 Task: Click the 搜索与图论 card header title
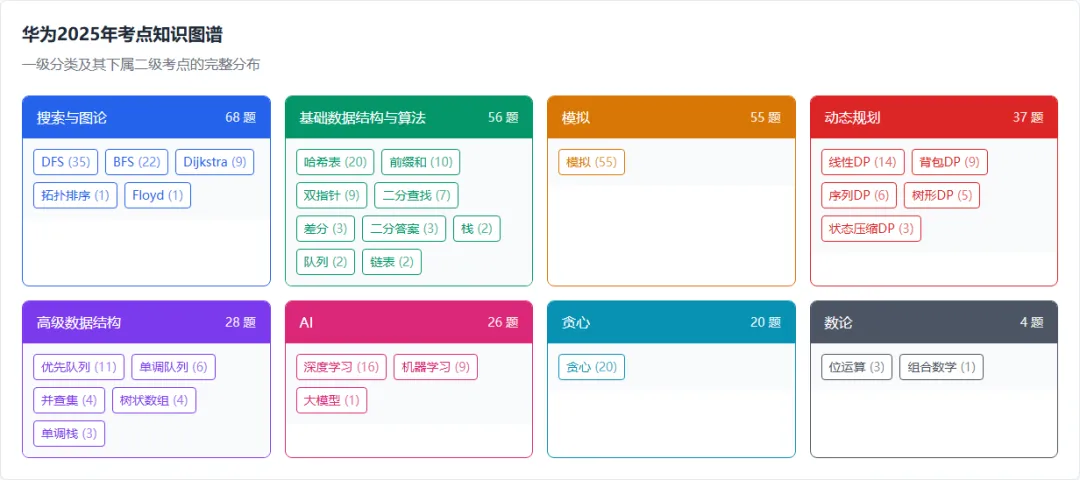click(72, 118)
